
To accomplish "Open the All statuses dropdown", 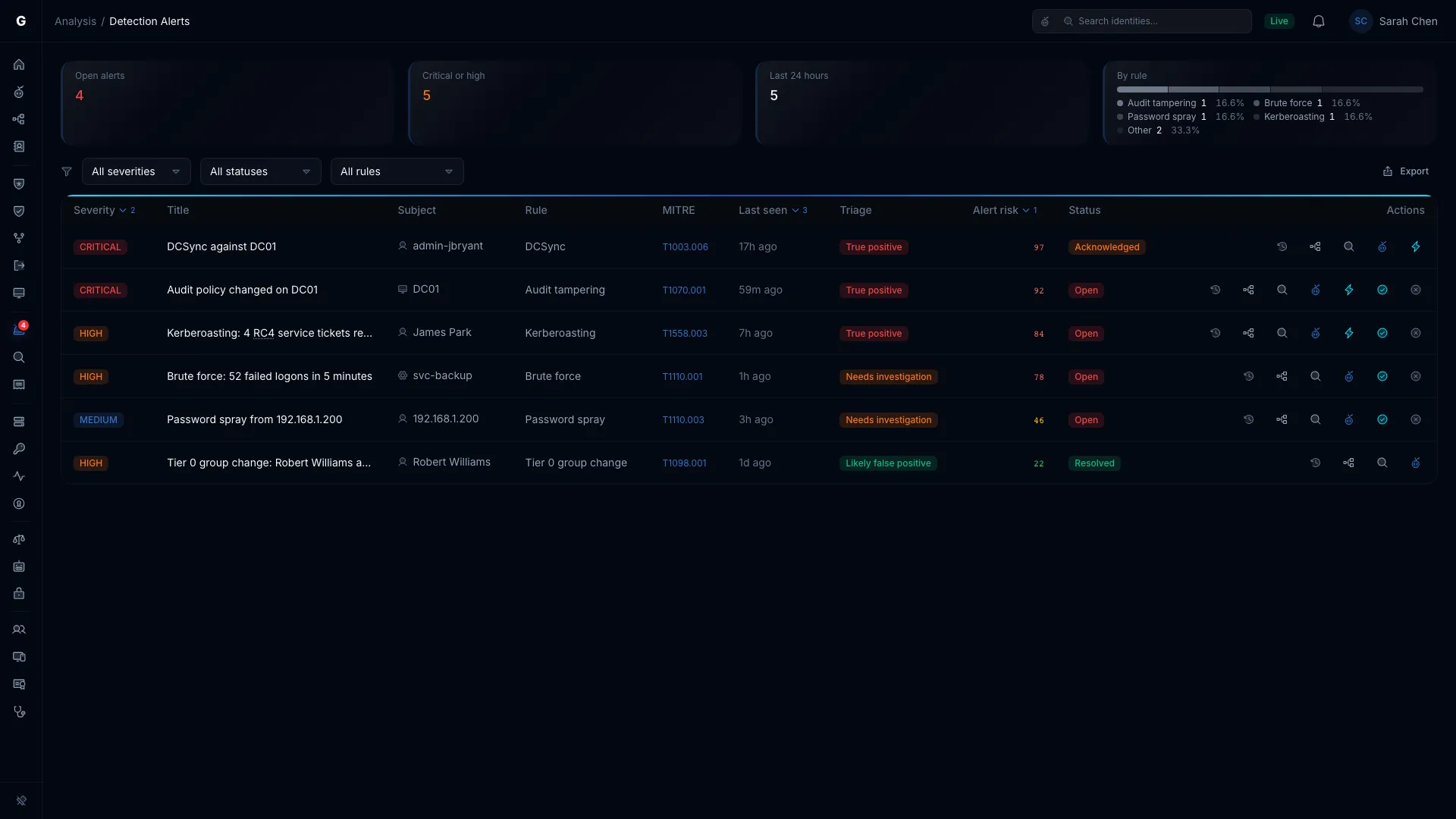I will pos(261,171).
